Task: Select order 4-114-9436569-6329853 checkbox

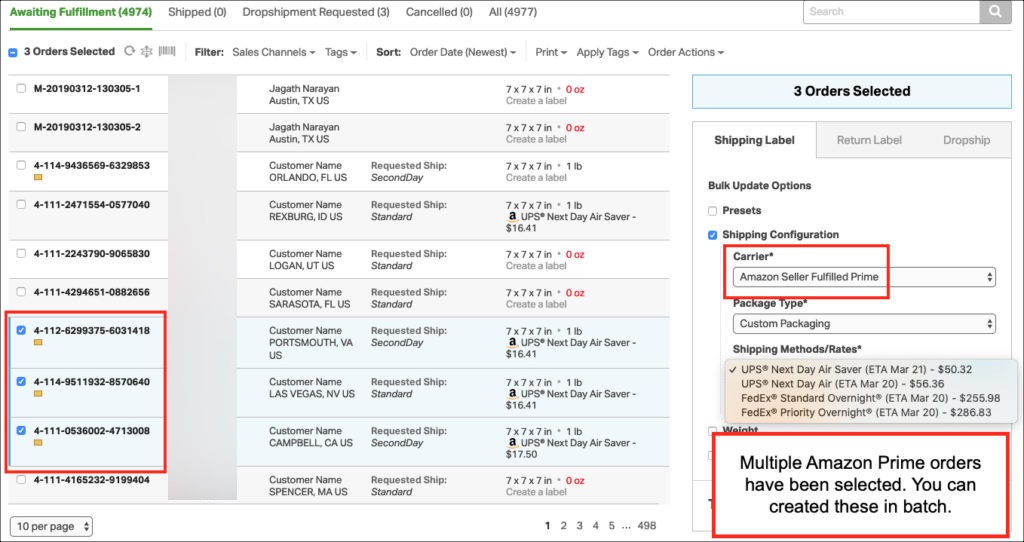Action: (21, 165)
